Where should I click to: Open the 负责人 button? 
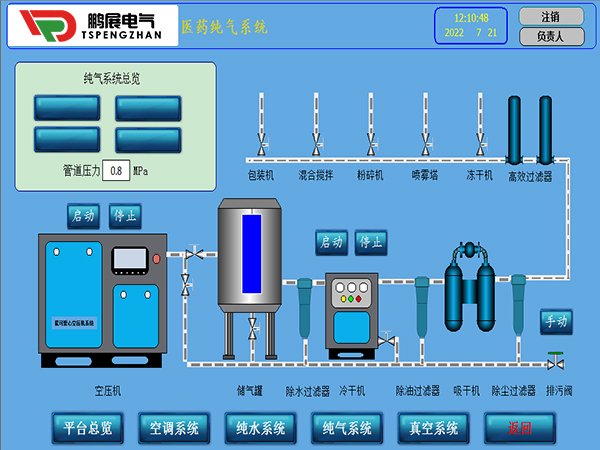click(550, 36)
